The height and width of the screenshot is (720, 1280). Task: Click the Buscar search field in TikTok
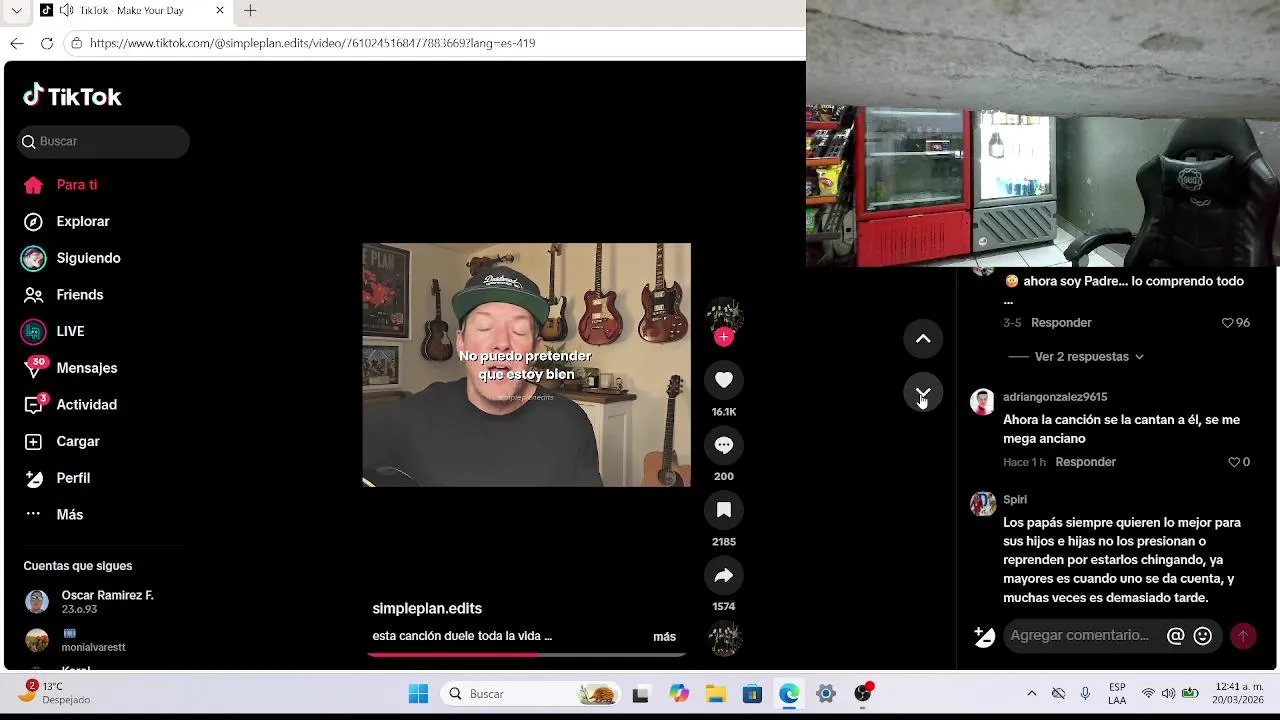click(x=103, y=142)
